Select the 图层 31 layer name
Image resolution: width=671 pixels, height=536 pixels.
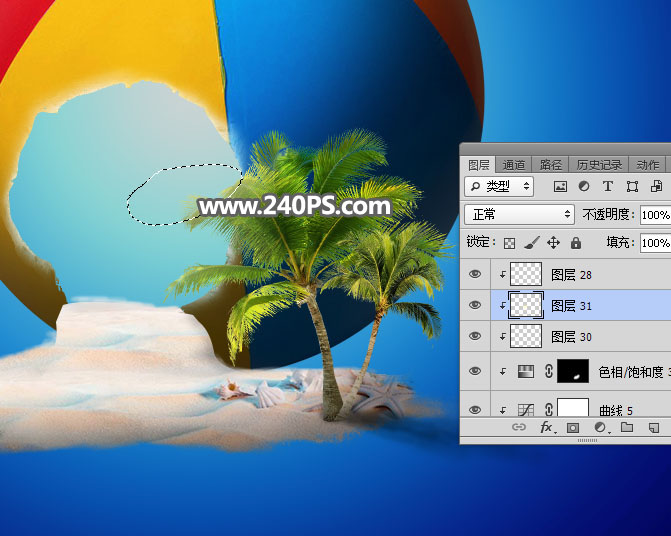coord(571,306)
